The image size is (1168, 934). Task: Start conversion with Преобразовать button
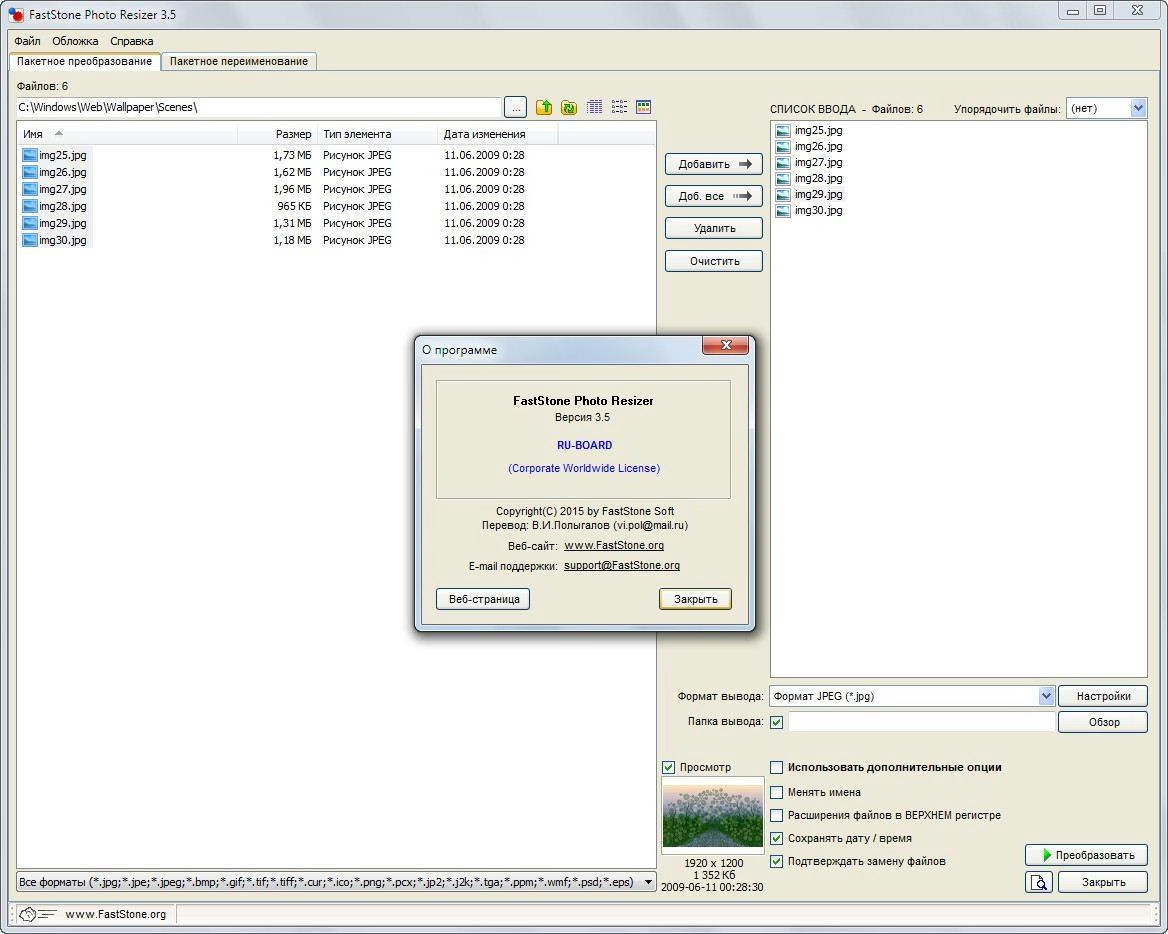coord(1087,855)
